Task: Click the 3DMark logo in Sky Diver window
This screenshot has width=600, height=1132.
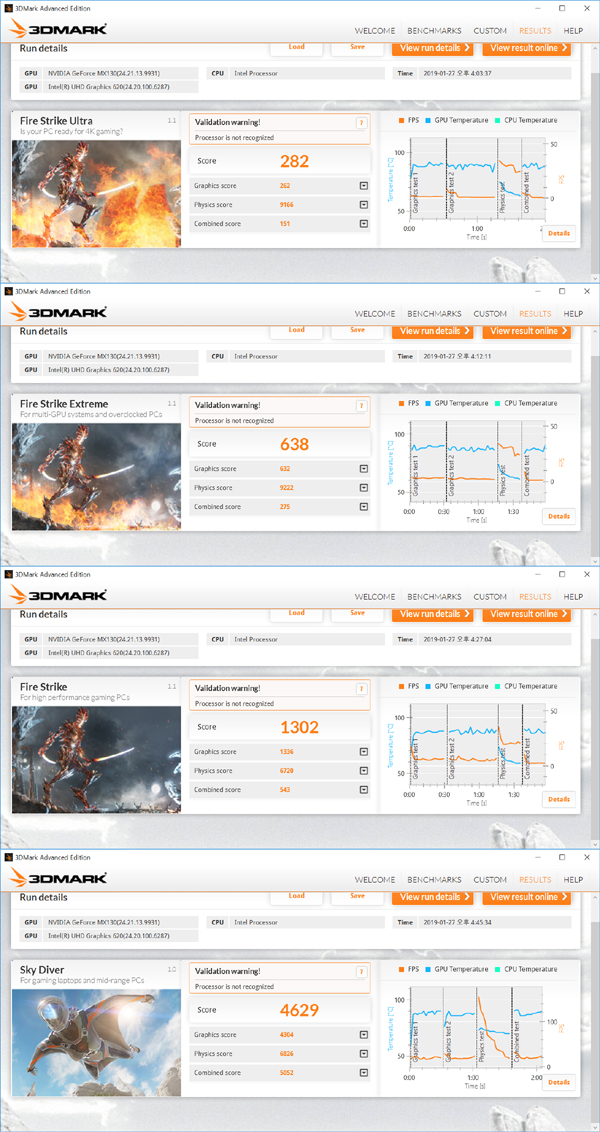Action: [58, 879]
